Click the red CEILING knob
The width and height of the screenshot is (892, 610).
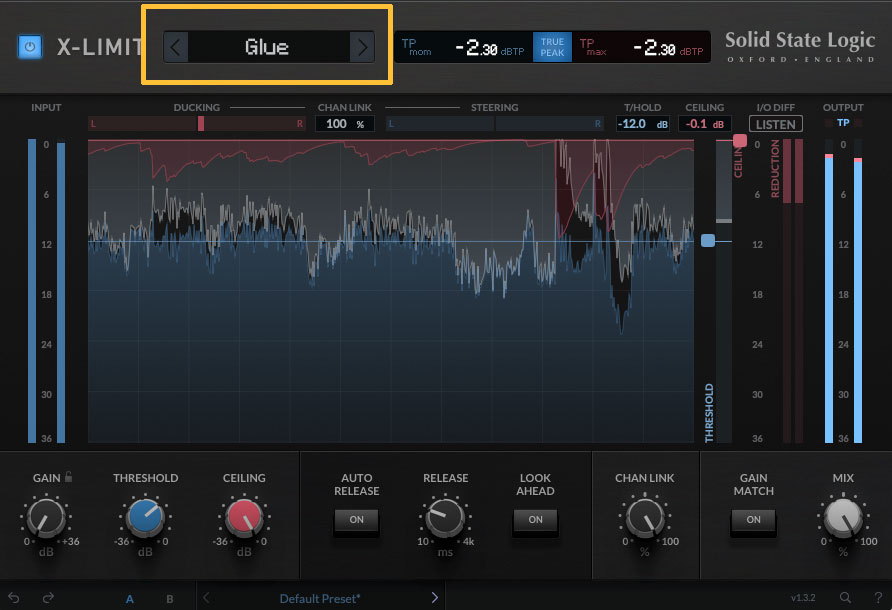pos(244,517)
